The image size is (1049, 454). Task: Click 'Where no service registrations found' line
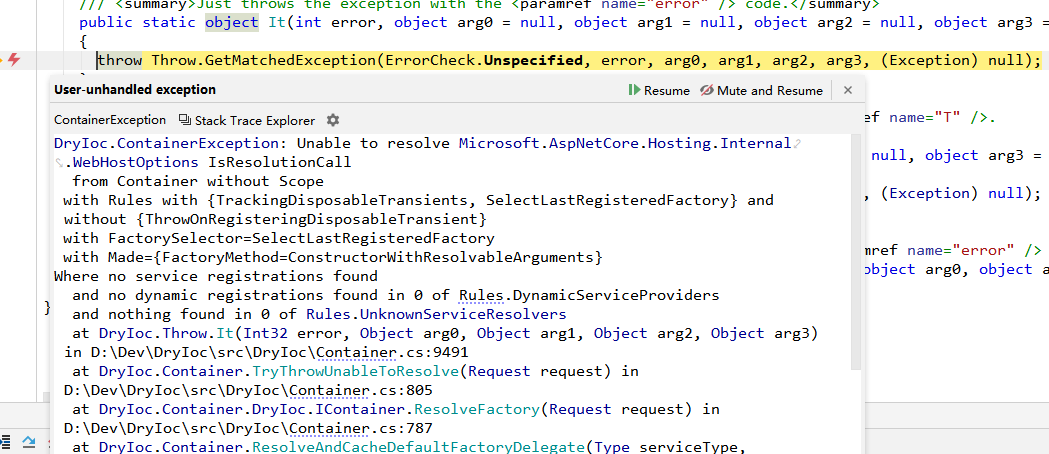point(215,276)
